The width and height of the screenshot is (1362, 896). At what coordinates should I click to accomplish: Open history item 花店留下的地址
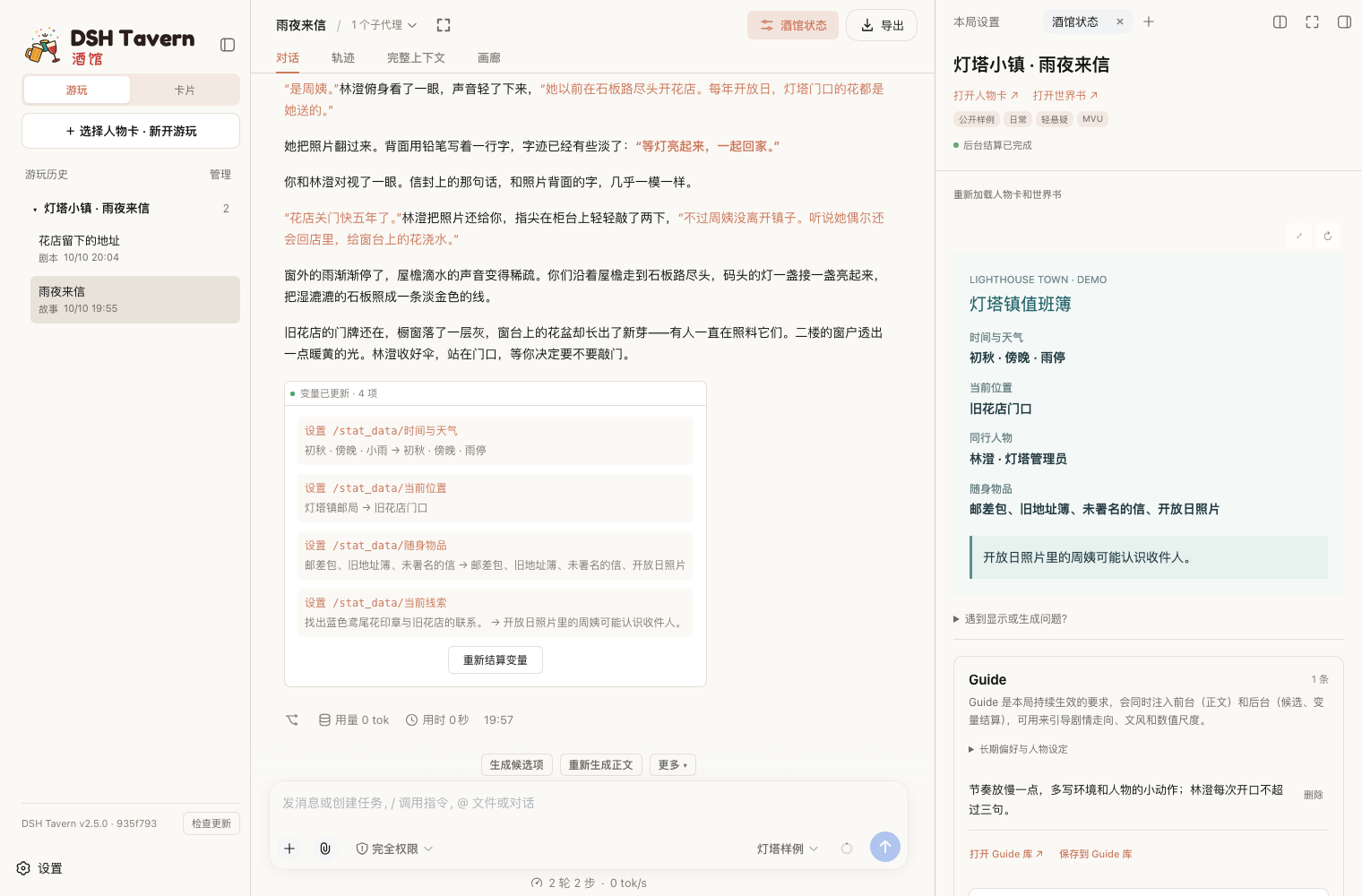click(x=135, y=248)
